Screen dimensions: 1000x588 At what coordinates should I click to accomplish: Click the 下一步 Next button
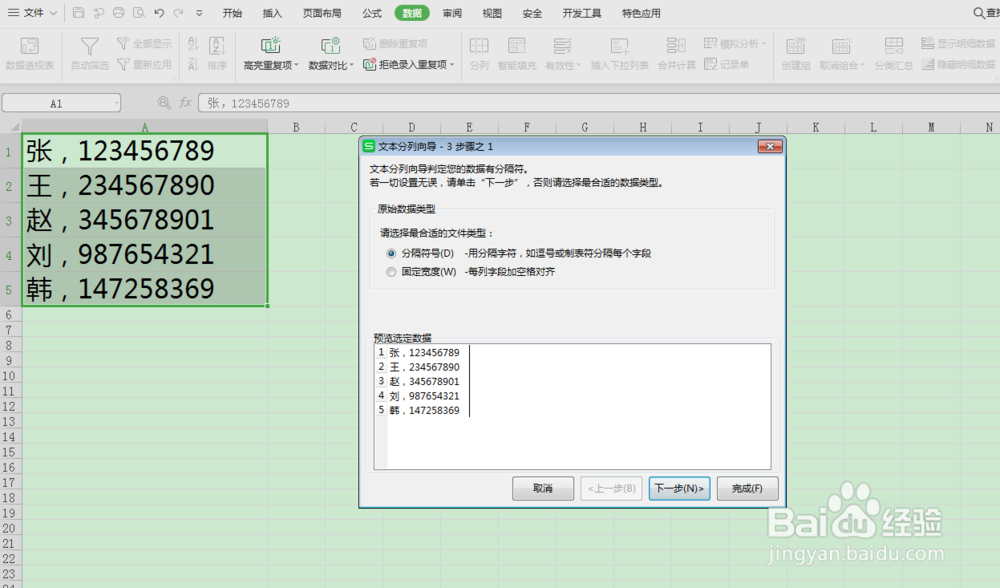click(x=679, y=488)
